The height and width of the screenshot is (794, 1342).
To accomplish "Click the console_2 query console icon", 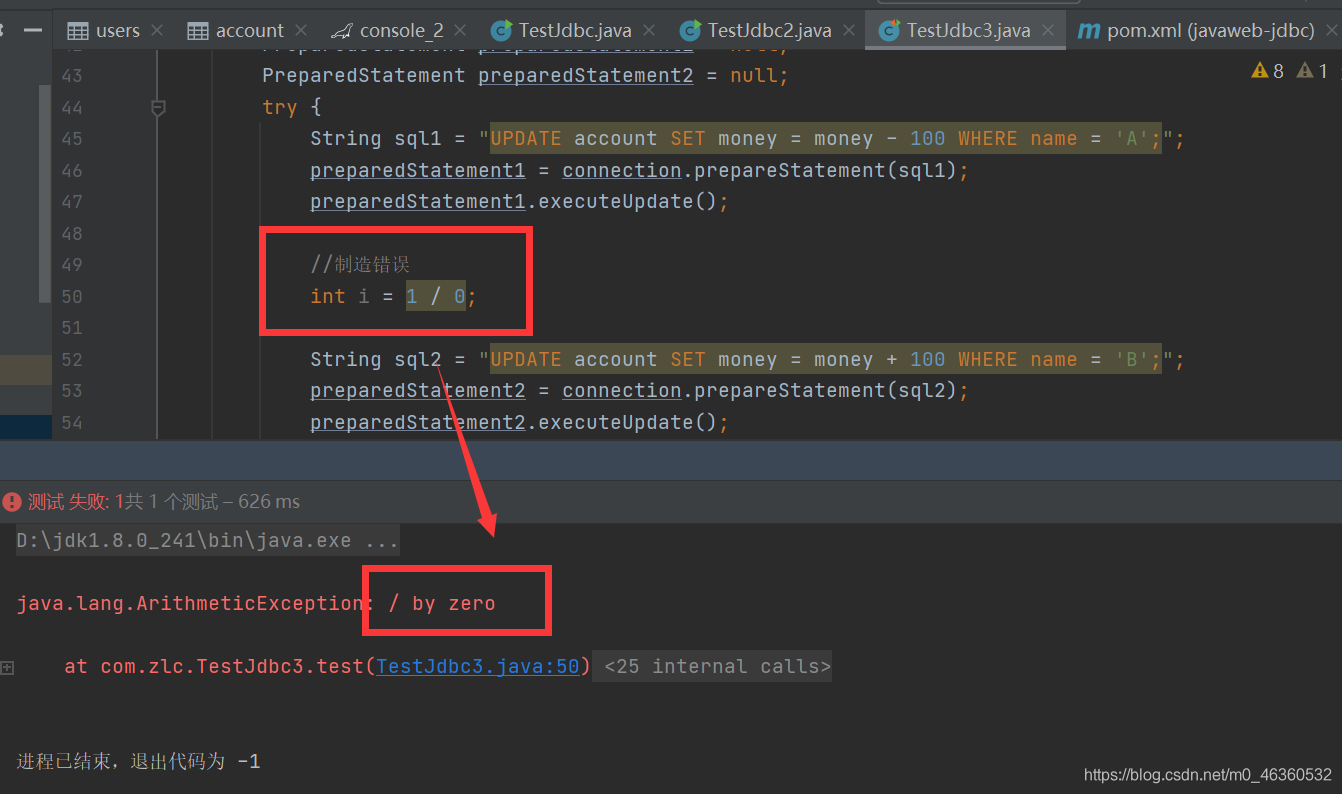I will click(341, 31).
